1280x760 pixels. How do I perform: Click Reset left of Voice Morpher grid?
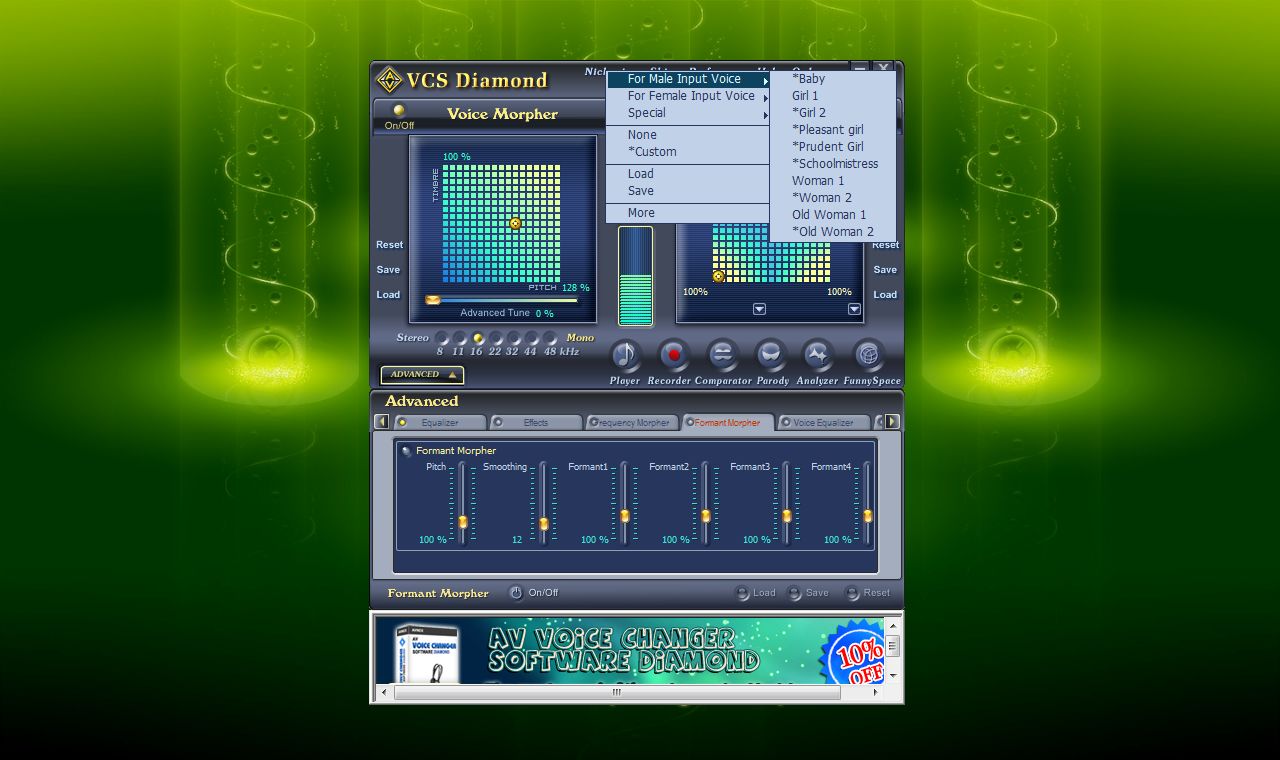389,245
